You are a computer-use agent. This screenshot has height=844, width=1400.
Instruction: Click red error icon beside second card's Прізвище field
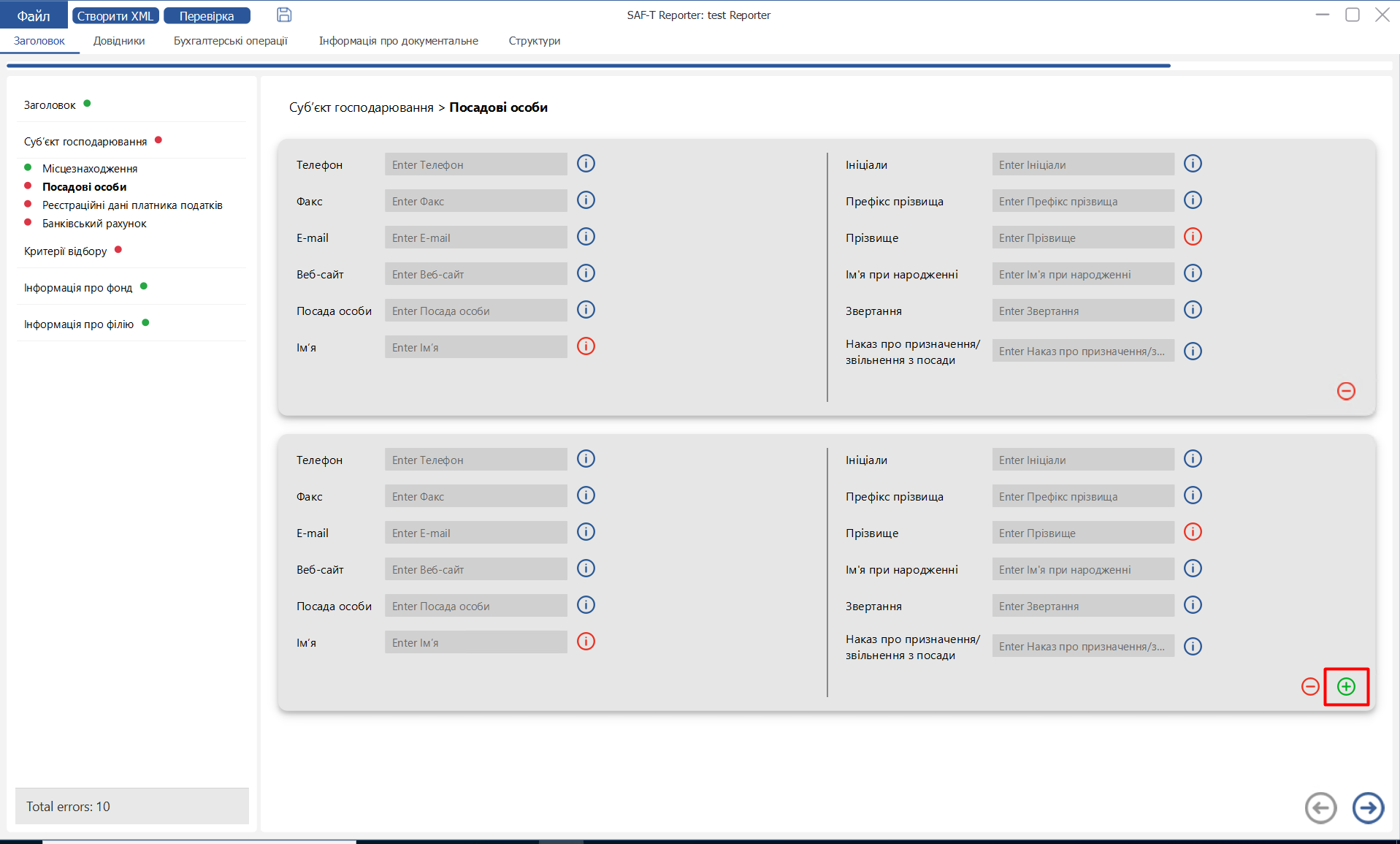[x=1193, y=532]
